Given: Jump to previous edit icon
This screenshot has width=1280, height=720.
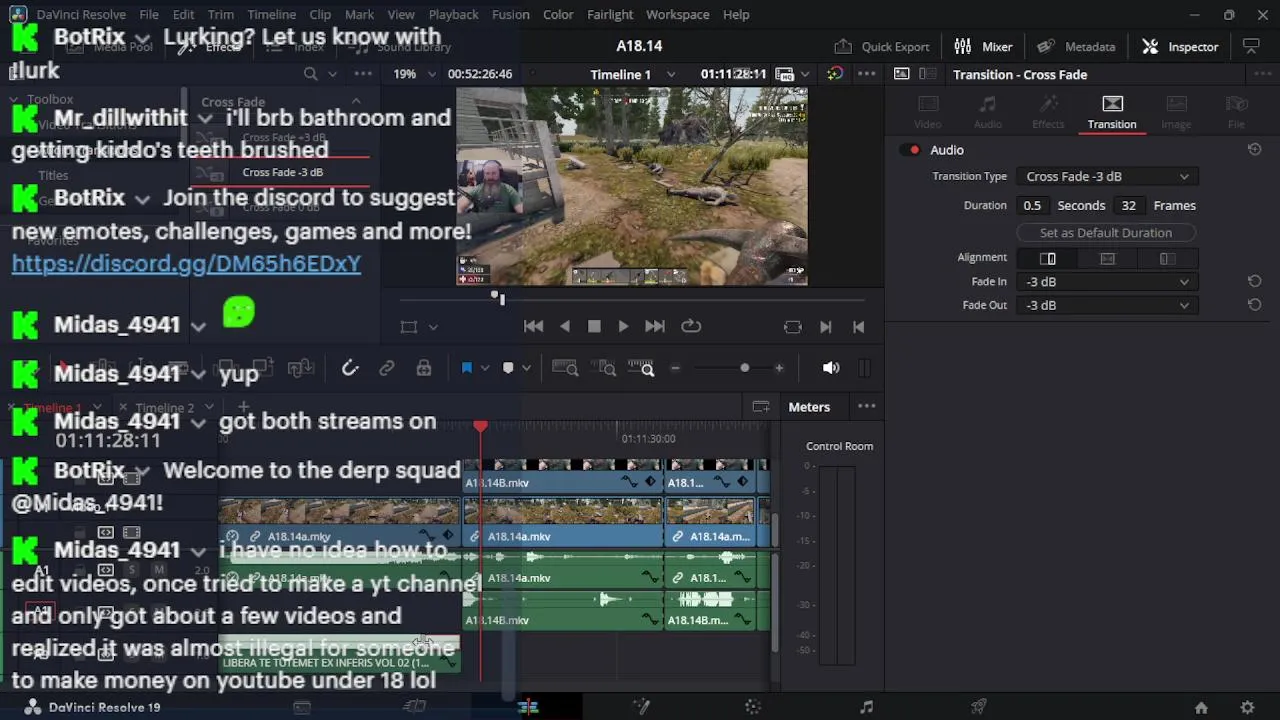Looking at the screenshot, I should [858, 327].
